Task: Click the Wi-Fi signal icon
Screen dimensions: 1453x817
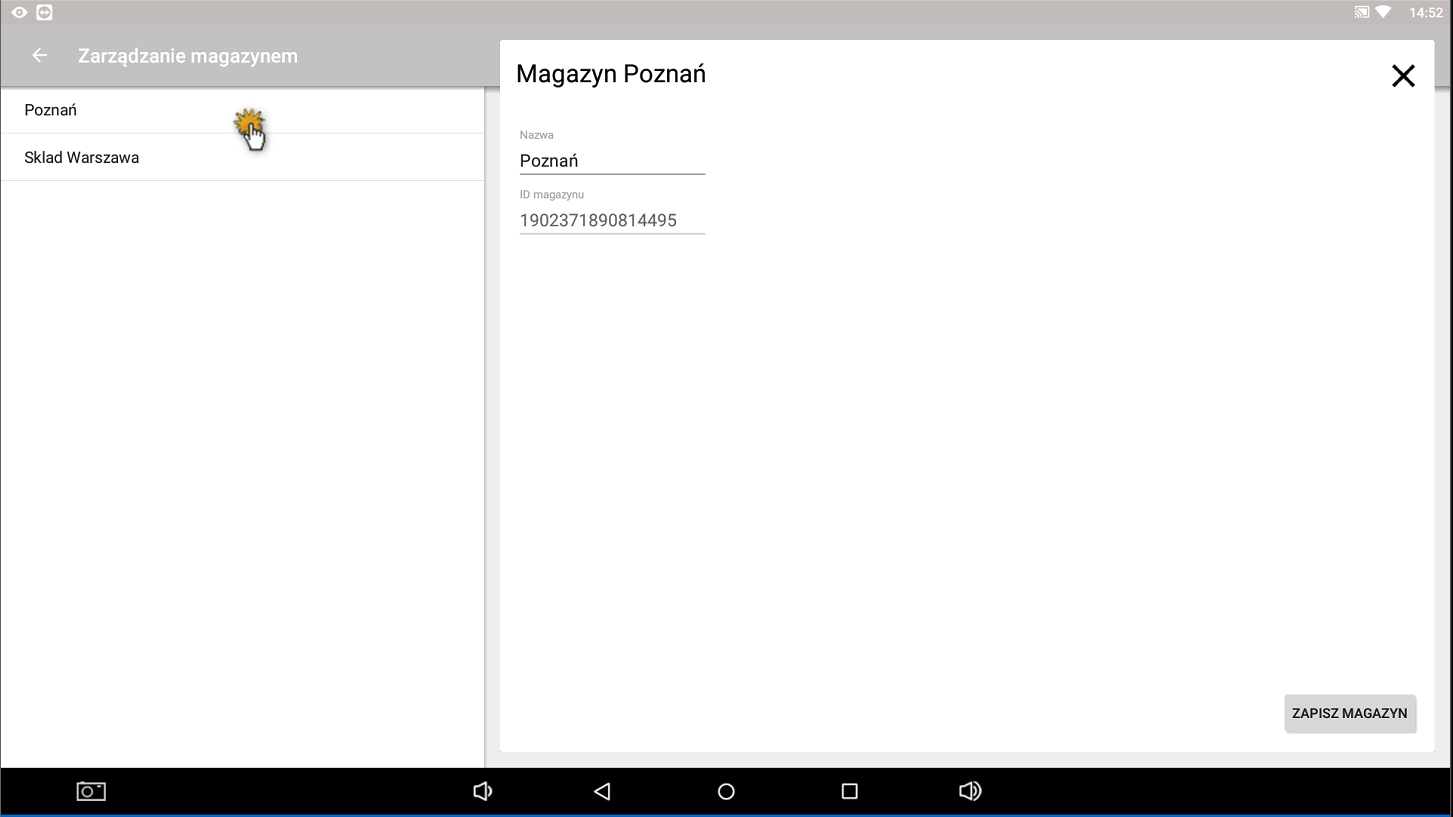Action: pyautogui.click(x=1383, y=13)
